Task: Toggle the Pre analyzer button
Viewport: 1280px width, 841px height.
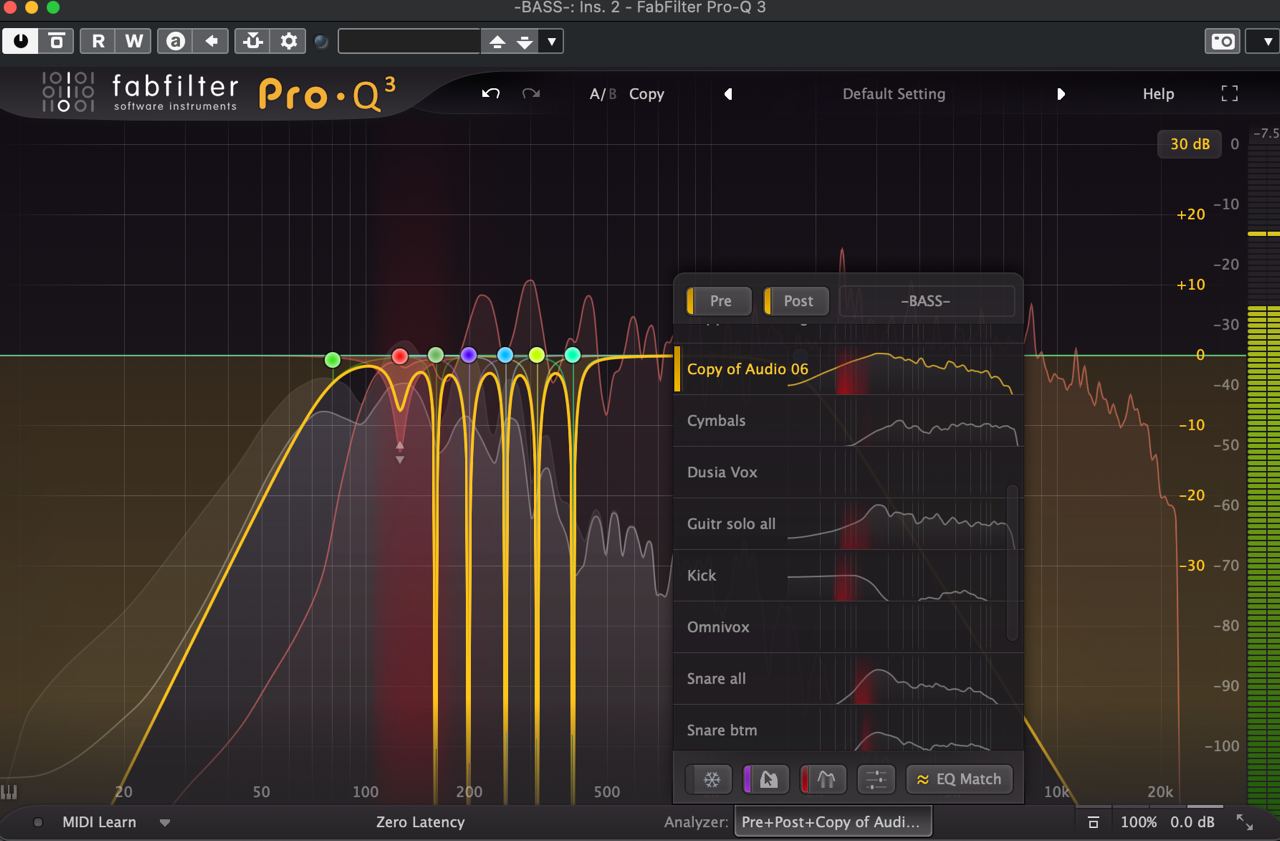Action: [719, 301]
